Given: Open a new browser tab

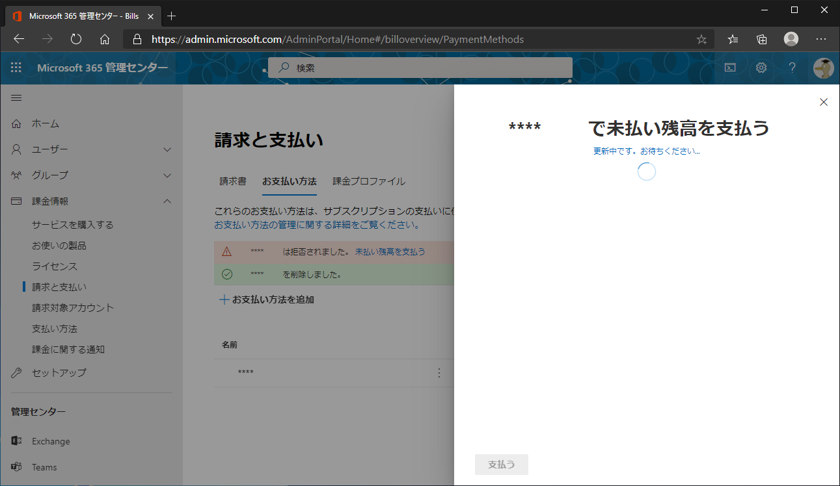Looking at the screenshot, I should click(171, 16).
